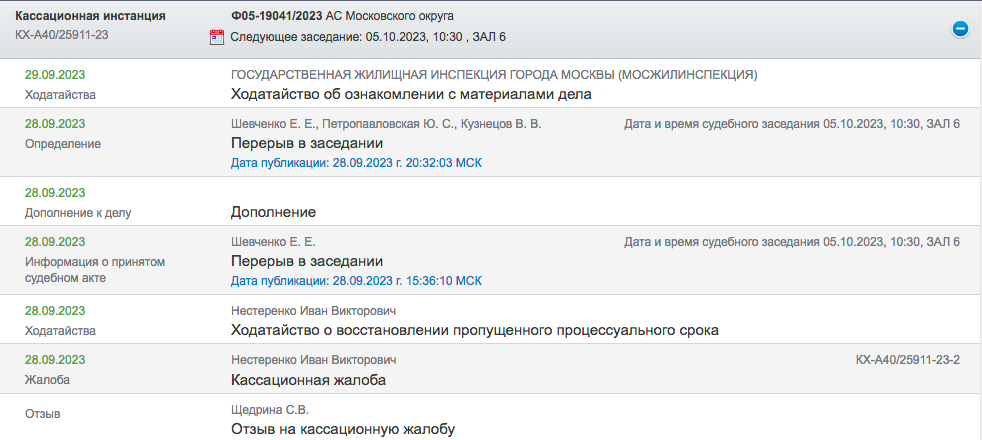Open first Перерыв в заседании определение
Image resolution: width=982 pixels, height=440 pixels.
pyautogui.click(x=306, y=144)
